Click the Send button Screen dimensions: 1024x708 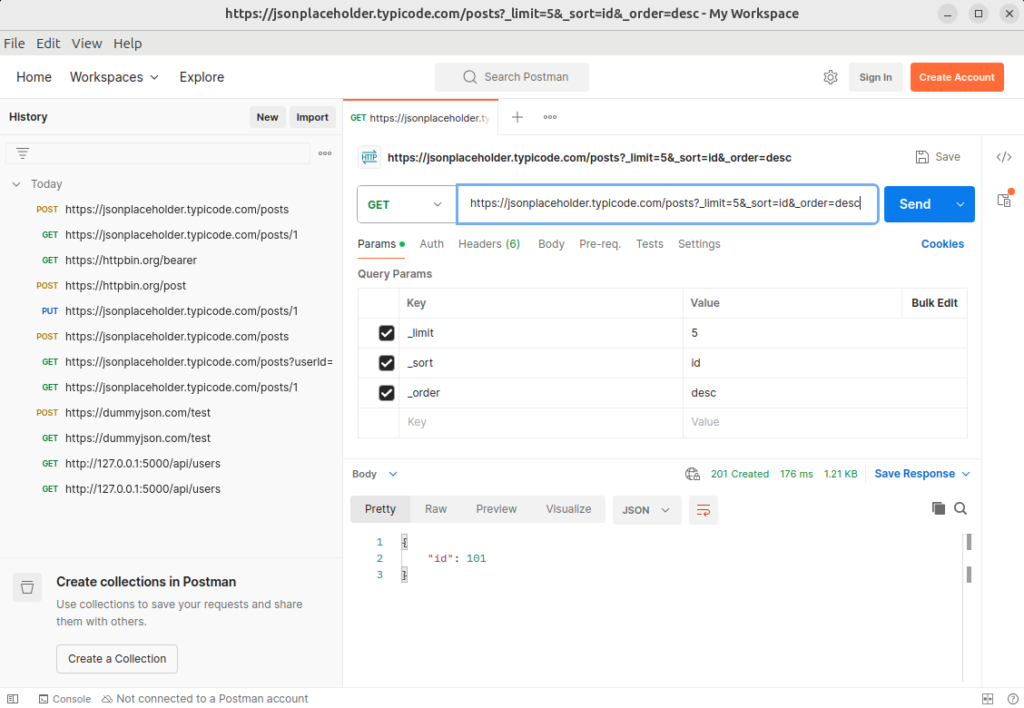coord(915,204)
